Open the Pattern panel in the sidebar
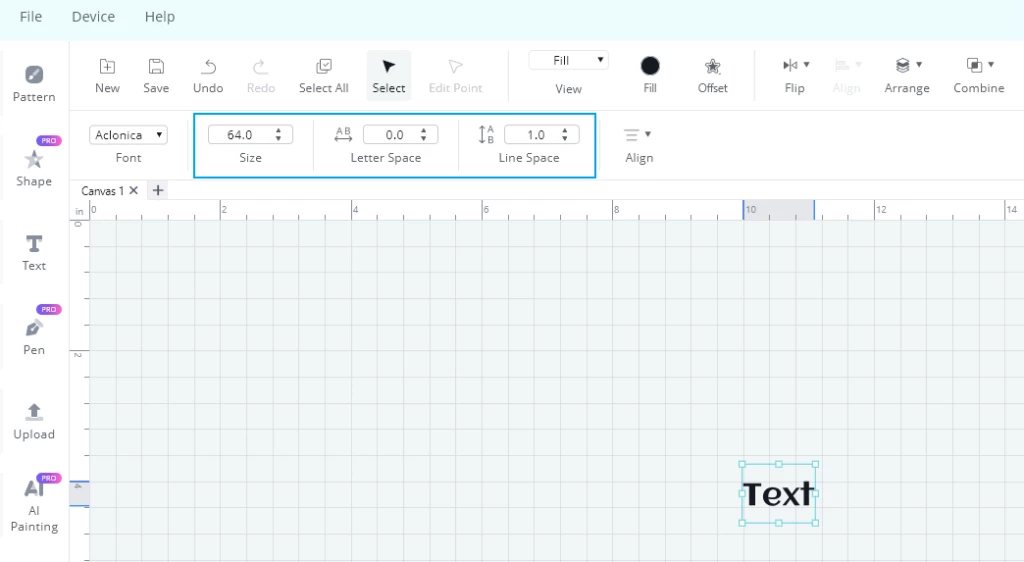 tap(34, 84)
